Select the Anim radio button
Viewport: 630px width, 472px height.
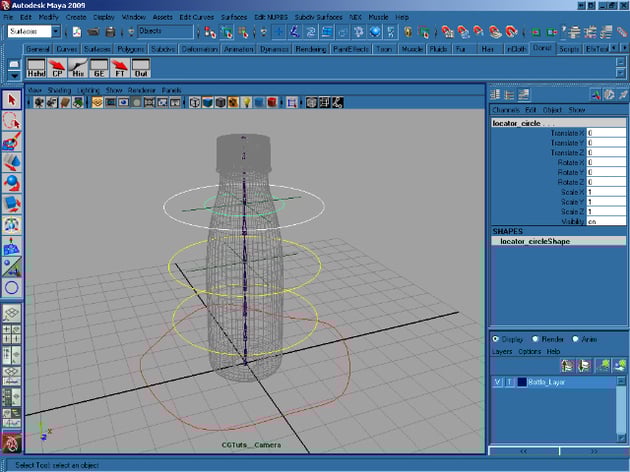click(x=576, y=339)
